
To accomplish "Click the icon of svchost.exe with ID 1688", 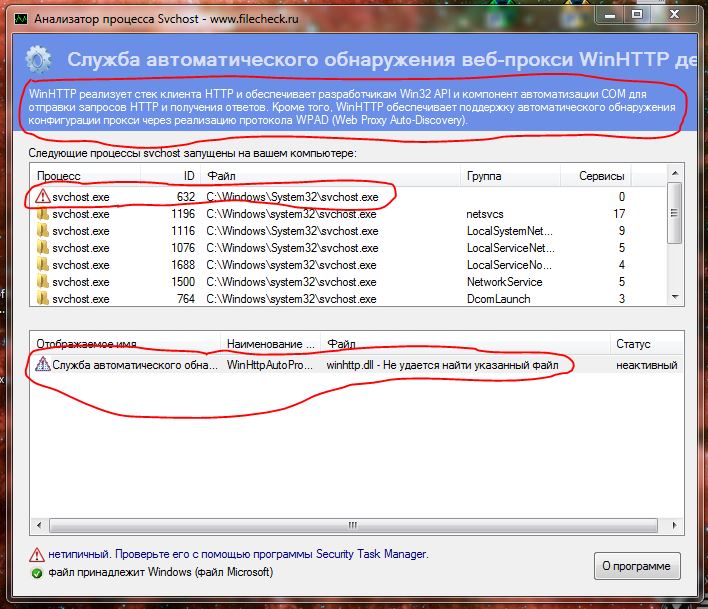I will (43, 265).
